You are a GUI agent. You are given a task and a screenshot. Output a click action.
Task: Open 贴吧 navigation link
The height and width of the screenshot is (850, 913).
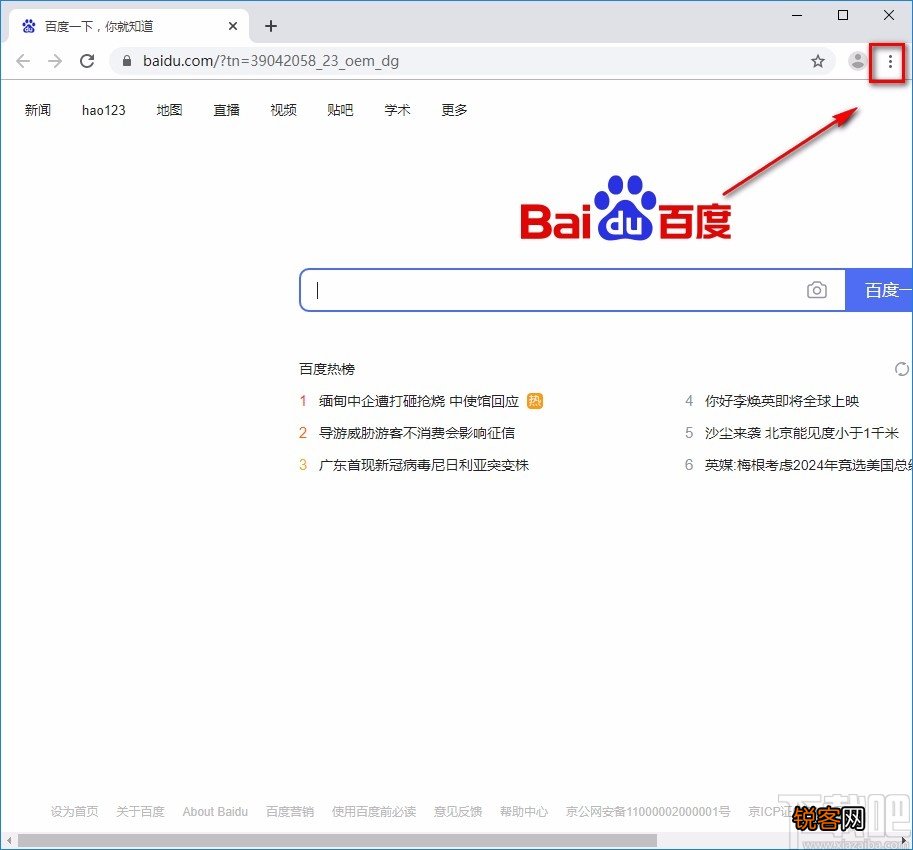pyautogui.click(x=341, y=110)
